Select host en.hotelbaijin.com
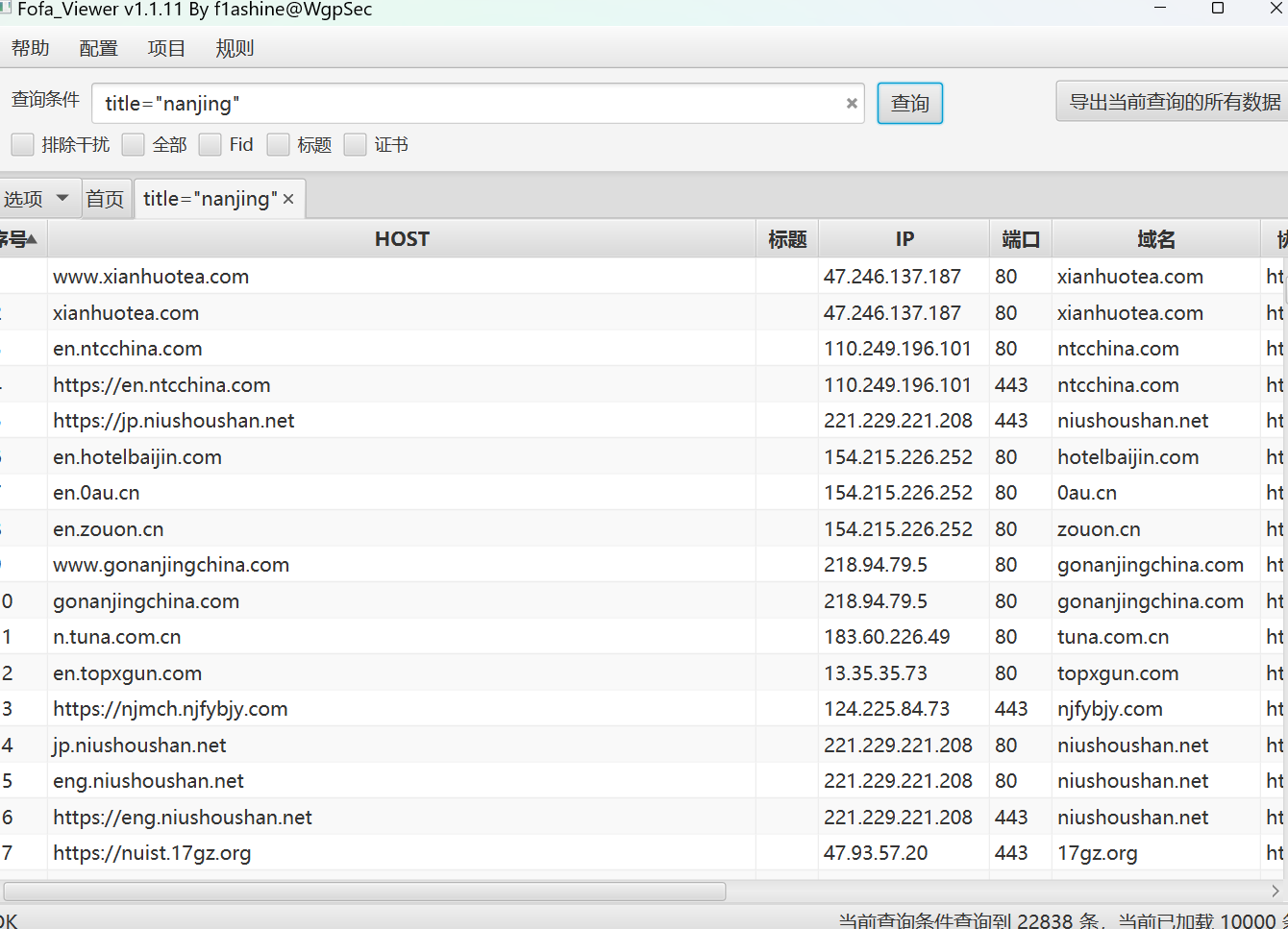This screenshot has width=1288, height=929. 137,457
